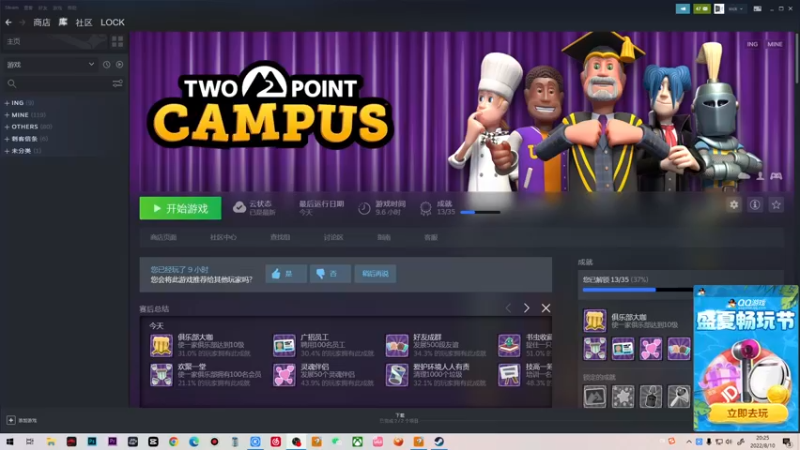Switch to Big Picture mode icon

click(758, 9)
